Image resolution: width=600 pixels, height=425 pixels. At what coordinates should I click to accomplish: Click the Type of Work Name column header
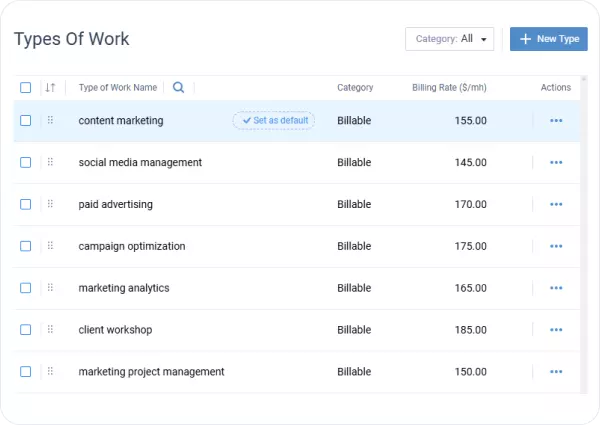118,88
